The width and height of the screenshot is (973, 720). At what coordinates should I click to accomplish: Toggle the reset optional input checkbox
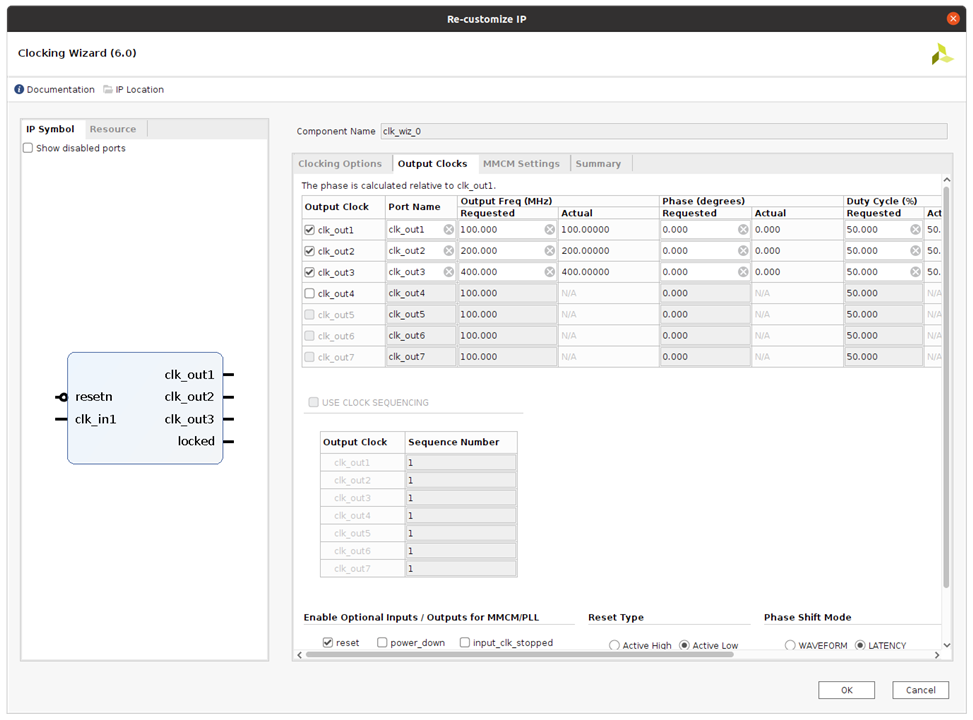tap(328, 642)
